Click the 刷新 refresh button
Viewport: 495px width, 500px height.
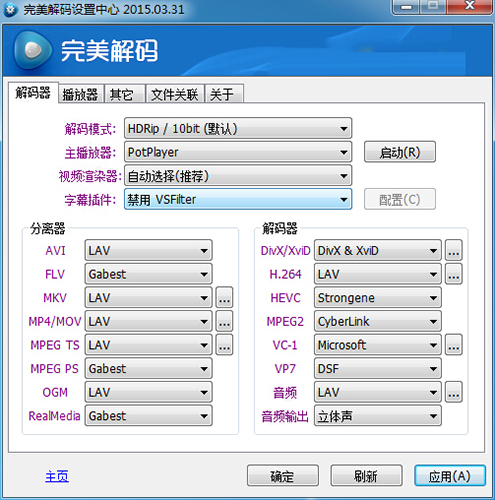(366, 476)
